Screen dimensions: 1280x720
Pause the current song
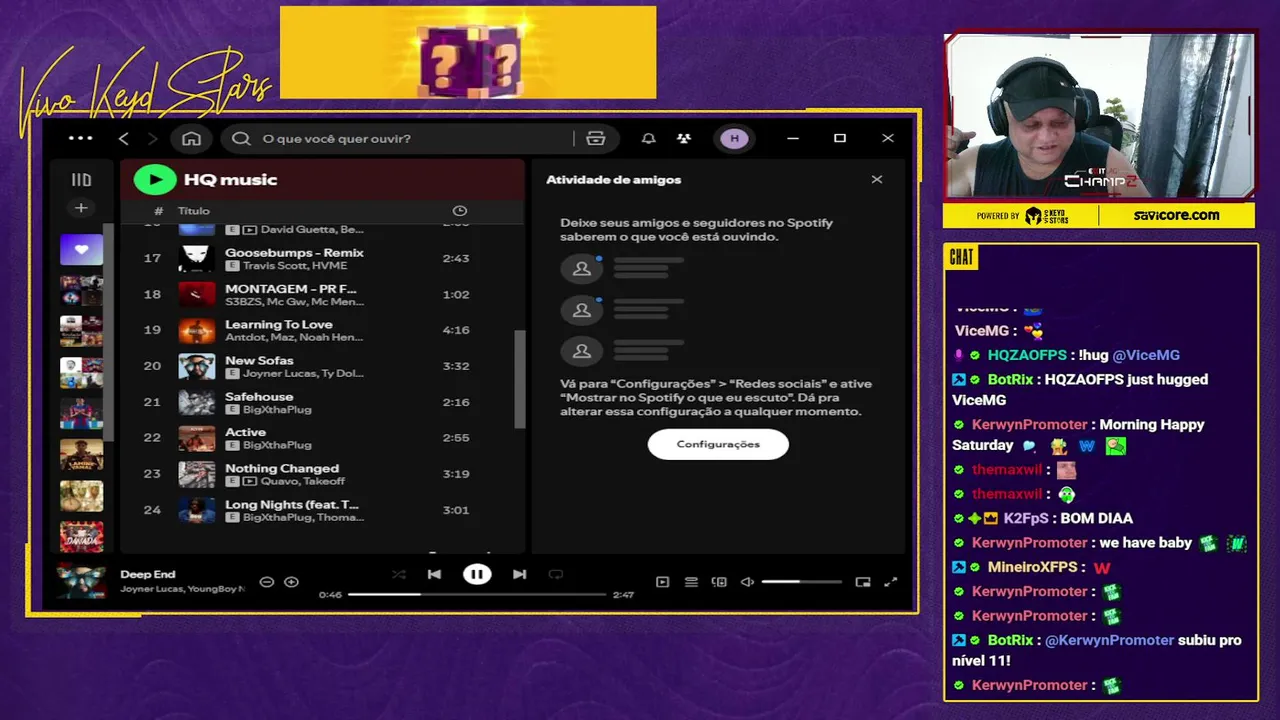(477, 574)
